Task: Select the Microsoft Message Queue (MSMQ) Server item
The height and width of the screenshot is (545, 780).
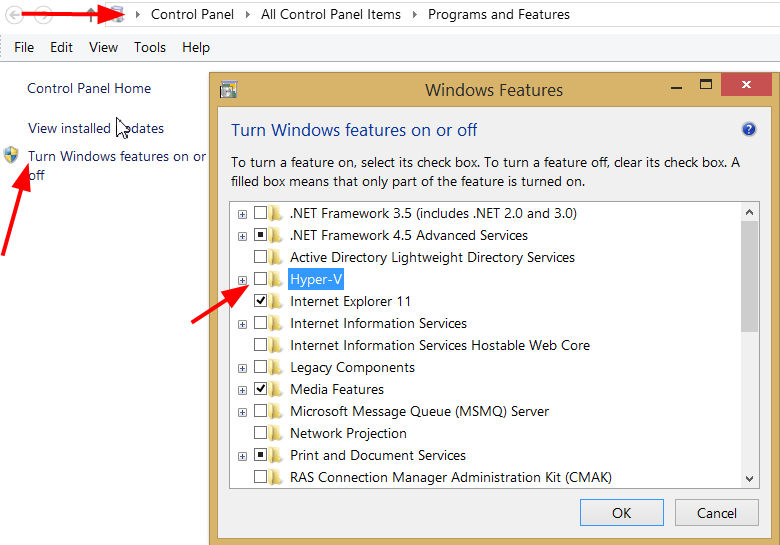Action: tap(419, 411)
